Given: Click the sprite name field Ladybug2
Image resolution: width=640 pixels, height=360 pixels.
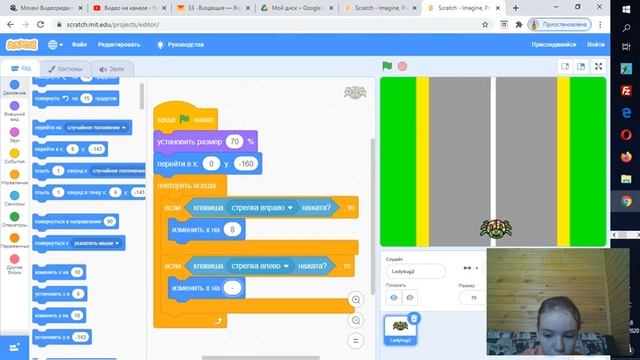Looking at the screenshot, I should coord(416,271).
